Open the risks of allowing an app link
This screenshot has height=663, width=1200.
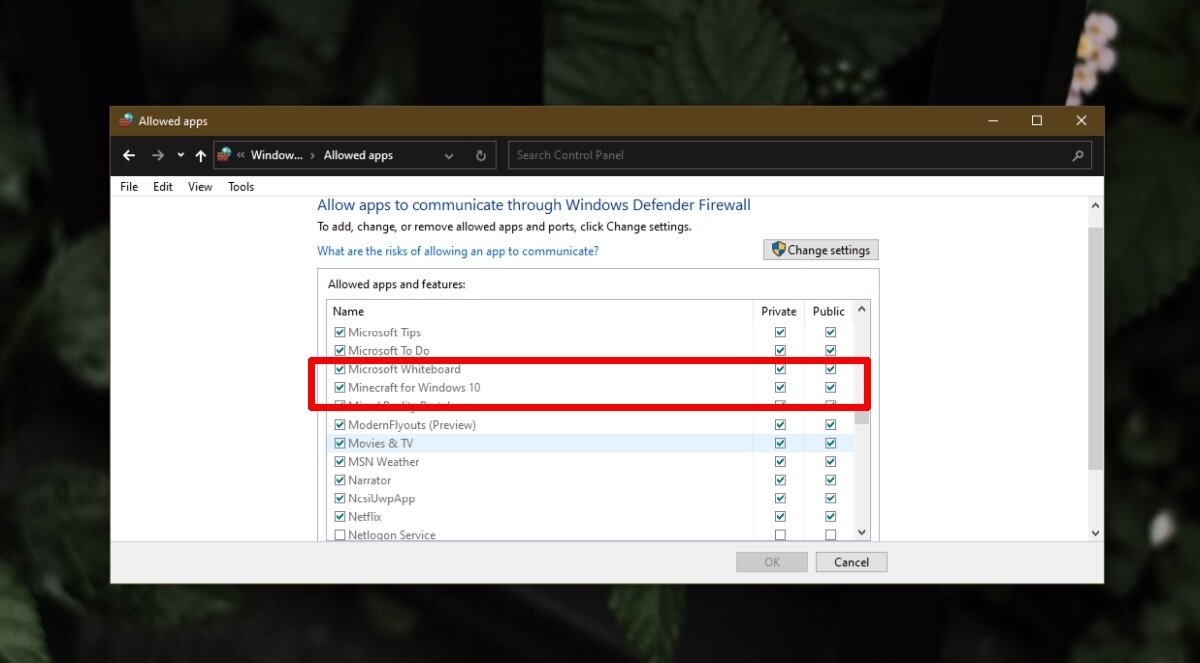point(457,251)
